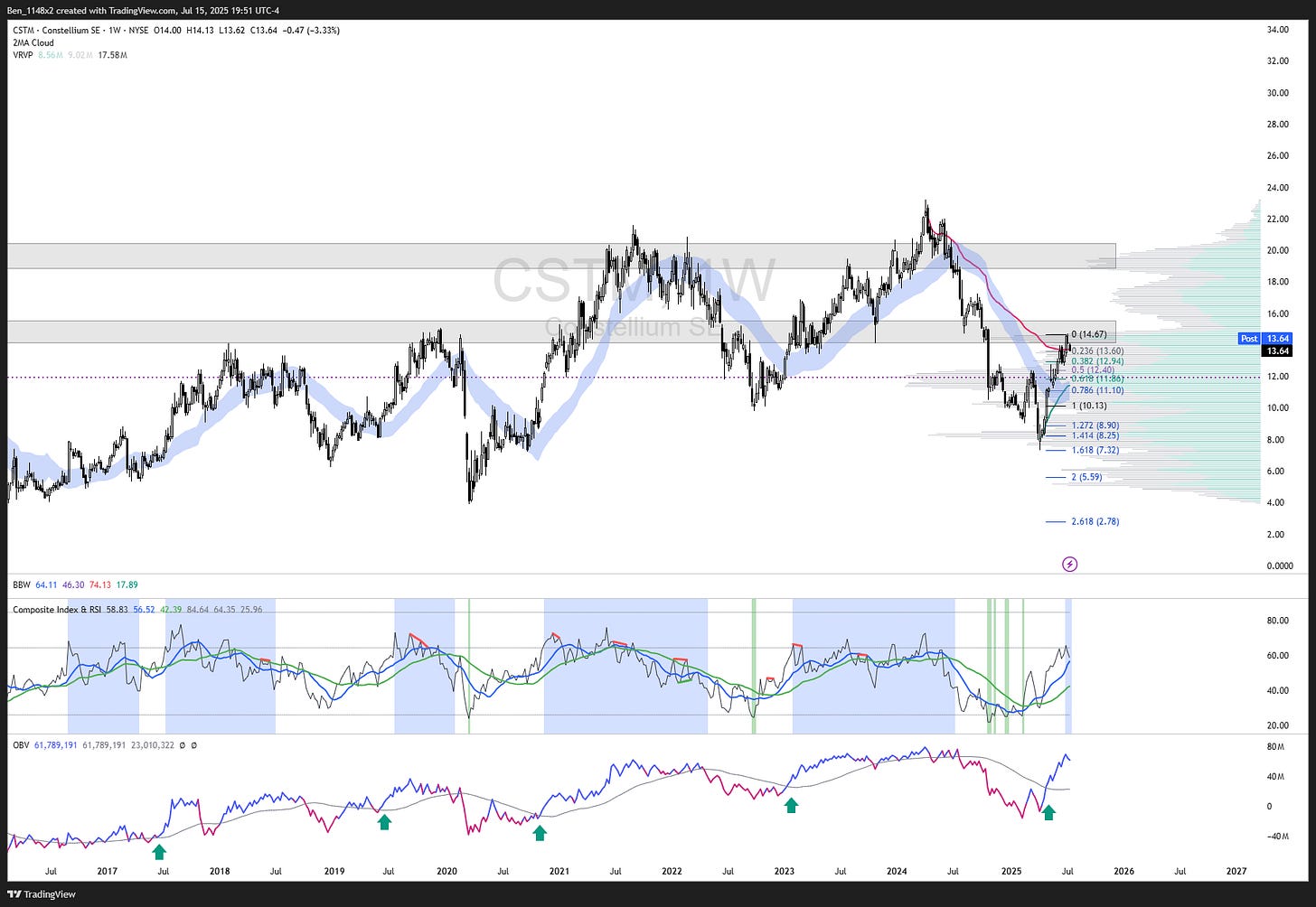Click Fib level 1.414 (8.25) label
The height and width of the screenshot is (907, 1316).
coord(1095,435)
